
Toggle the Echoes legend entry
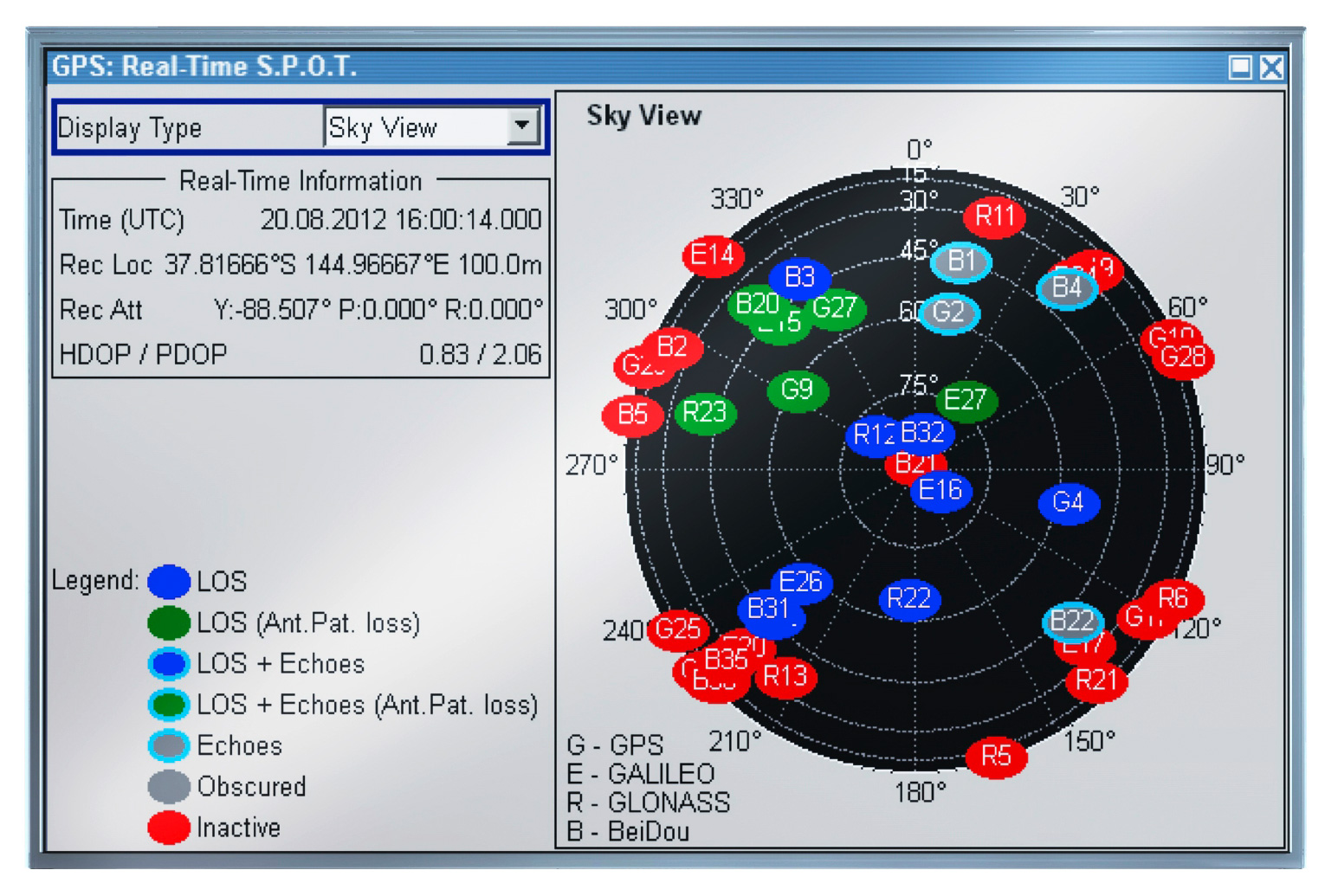tap(169, 745)
